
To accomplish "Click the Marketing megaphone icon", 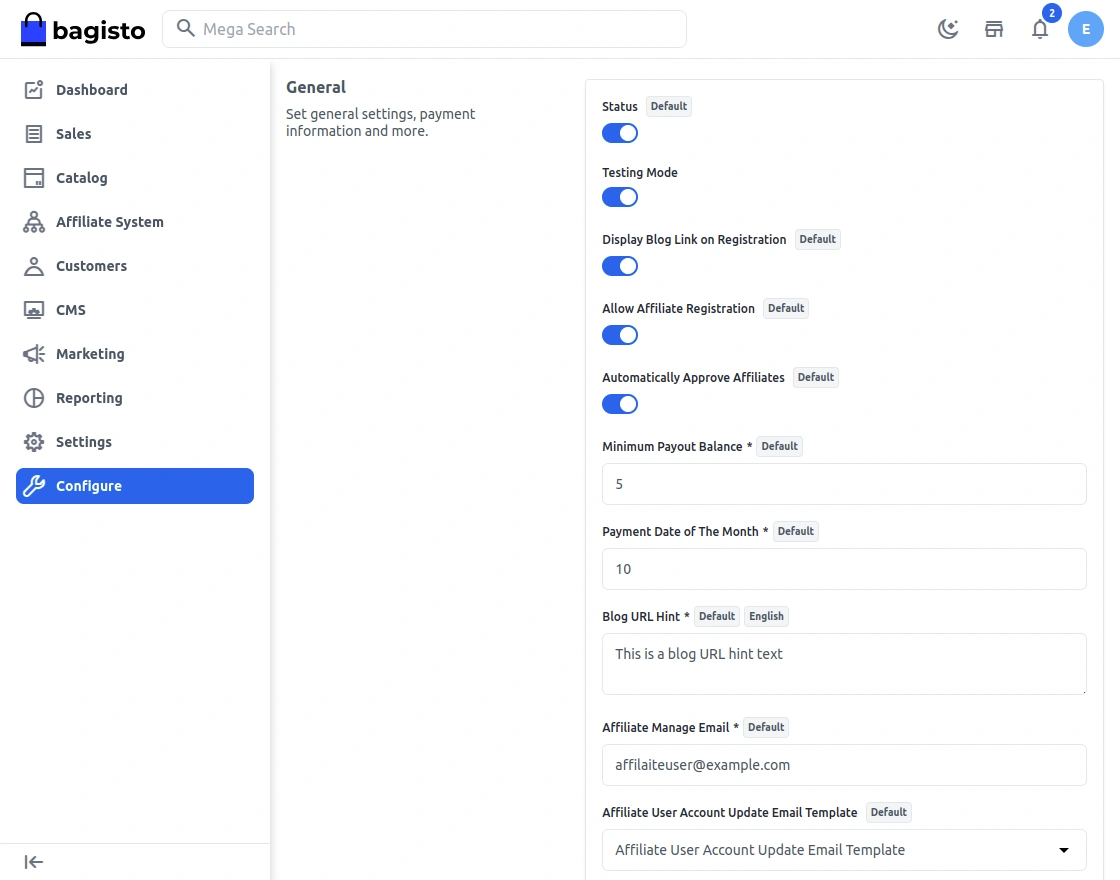I will click(34, 354).
